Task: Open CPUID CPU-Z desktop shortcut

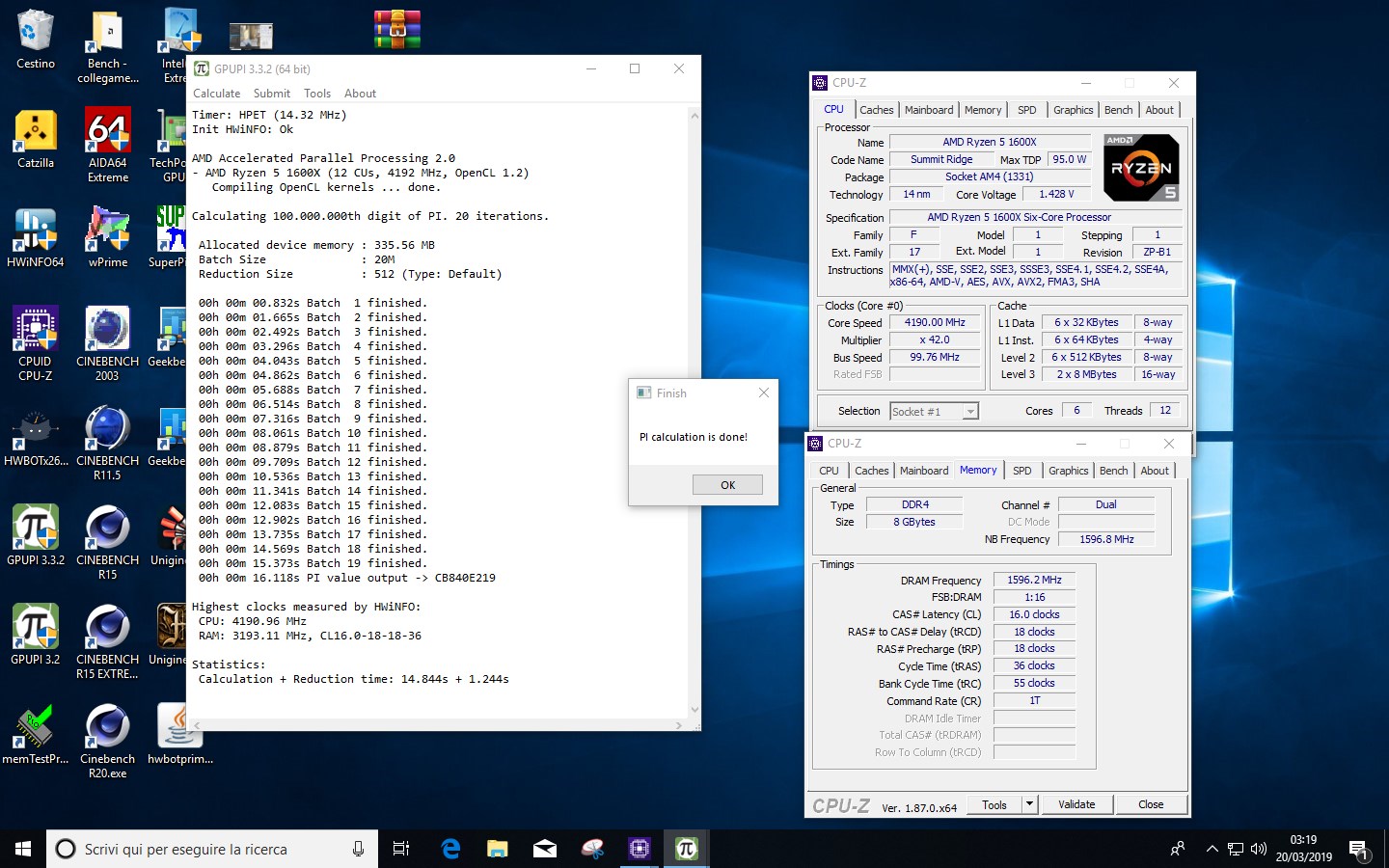Action: [36, 344]
